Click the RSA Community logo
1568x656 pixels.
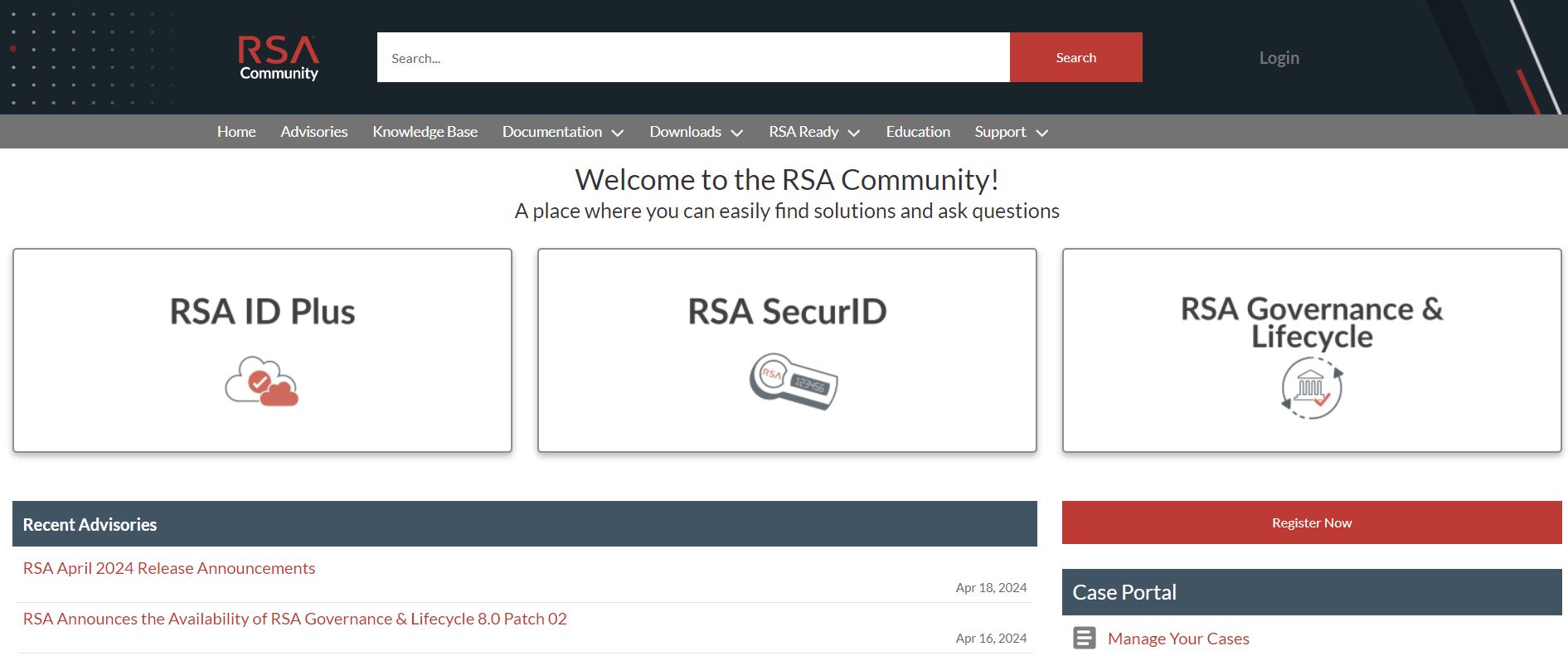coord(279,58)
